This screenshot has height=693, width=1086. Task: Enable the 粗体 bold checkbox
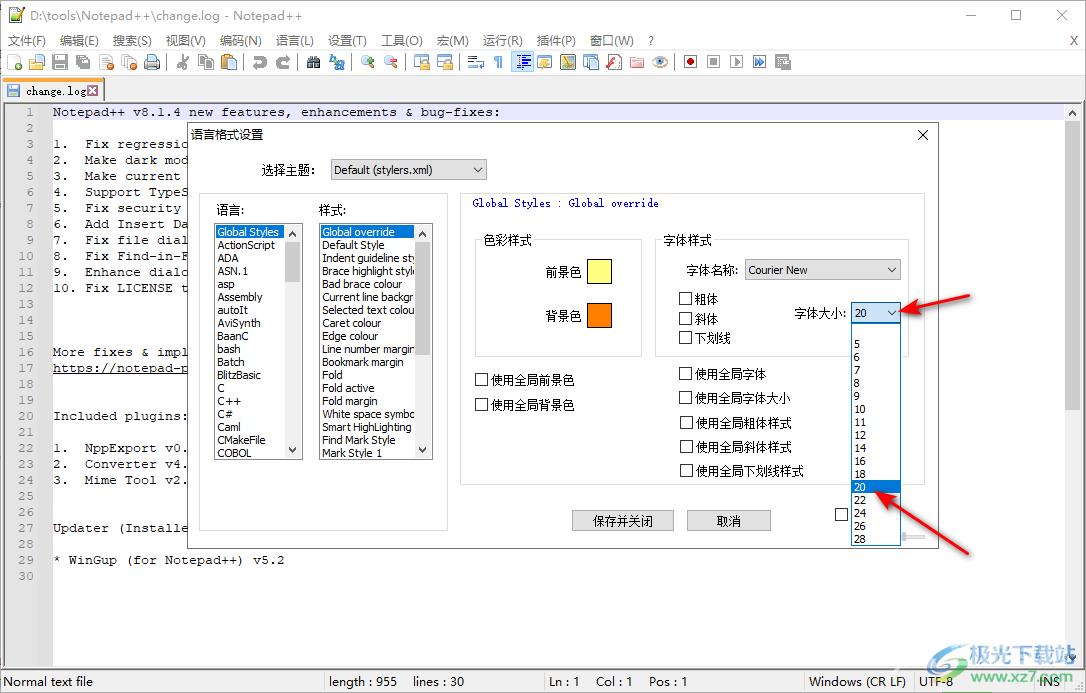686,298
